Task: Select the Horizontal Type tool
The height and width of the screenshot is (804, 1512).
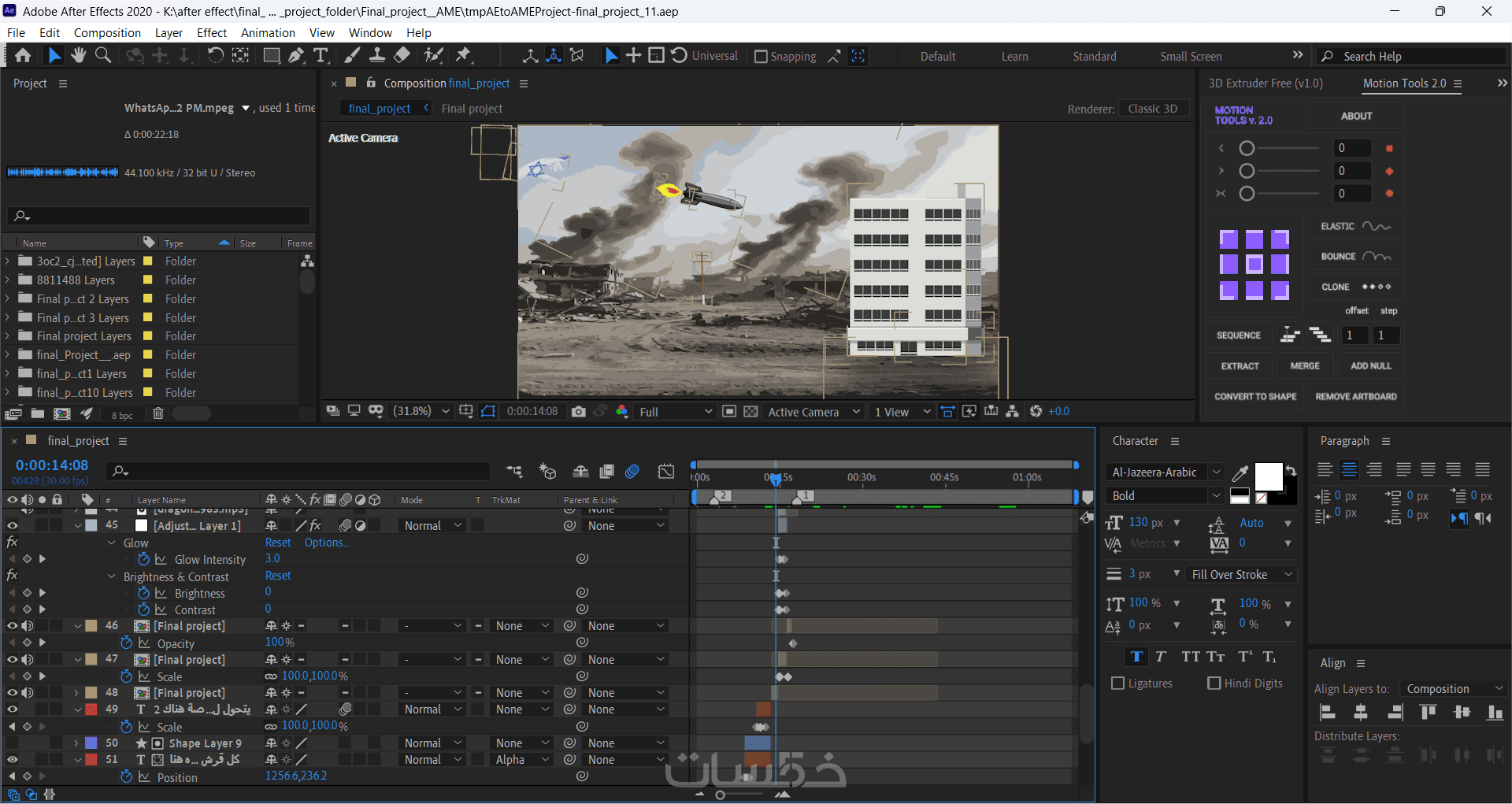Action: click(321, 56)
